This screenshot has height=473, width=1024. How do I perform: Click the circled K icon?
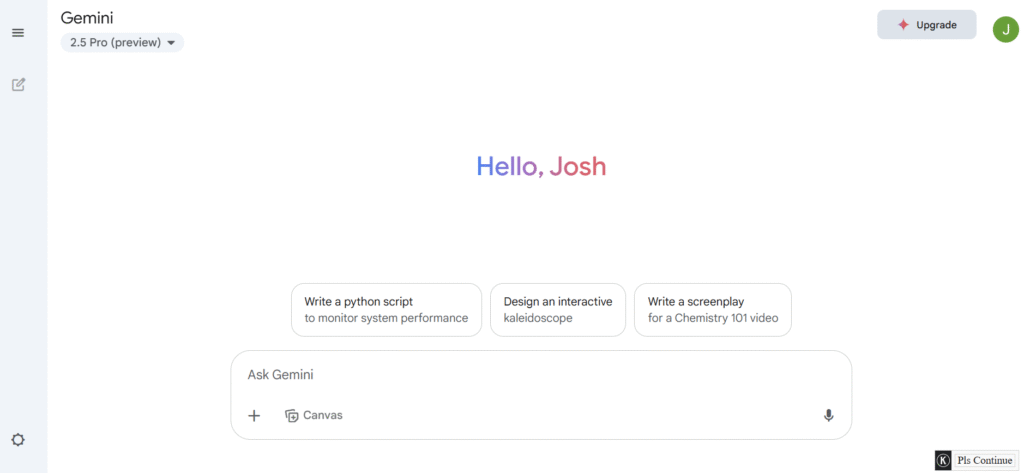[943, 460]
